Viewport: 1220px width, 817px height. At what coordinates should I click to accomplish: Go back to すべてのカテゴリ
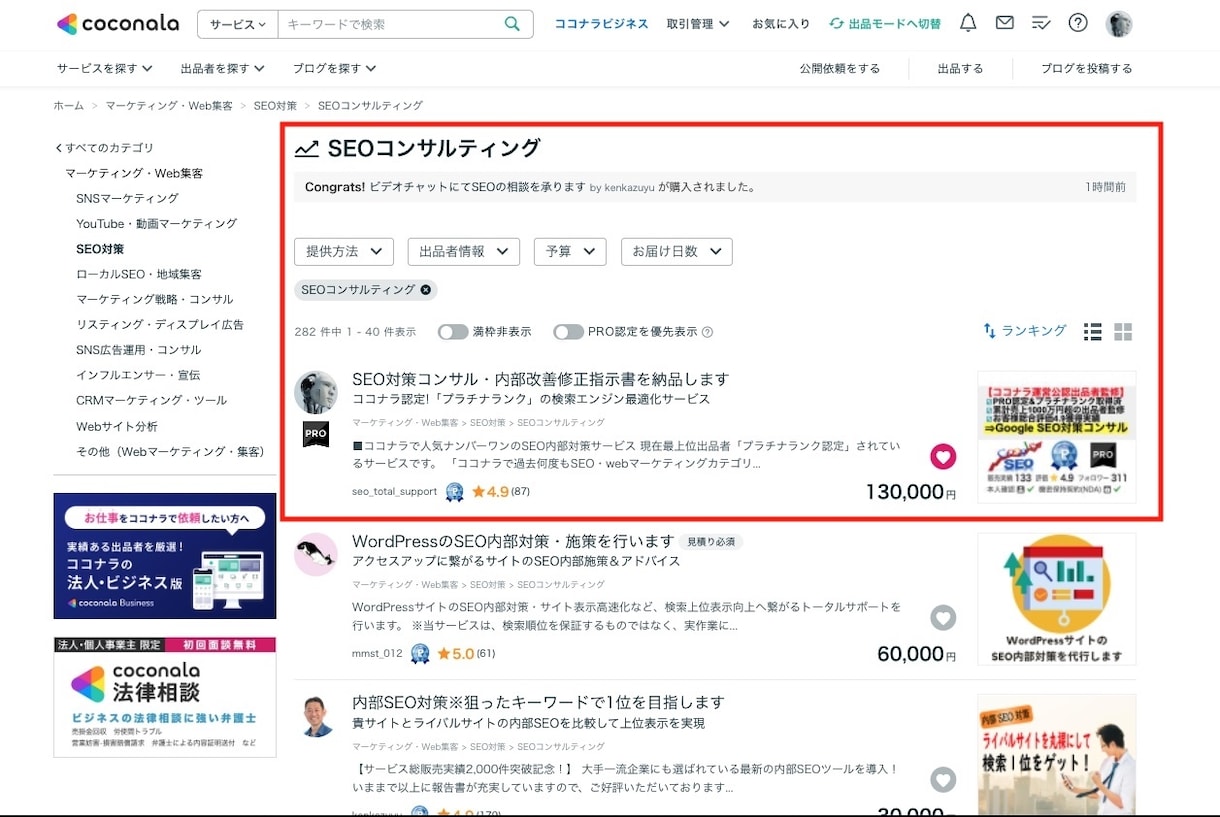[105, 148]
